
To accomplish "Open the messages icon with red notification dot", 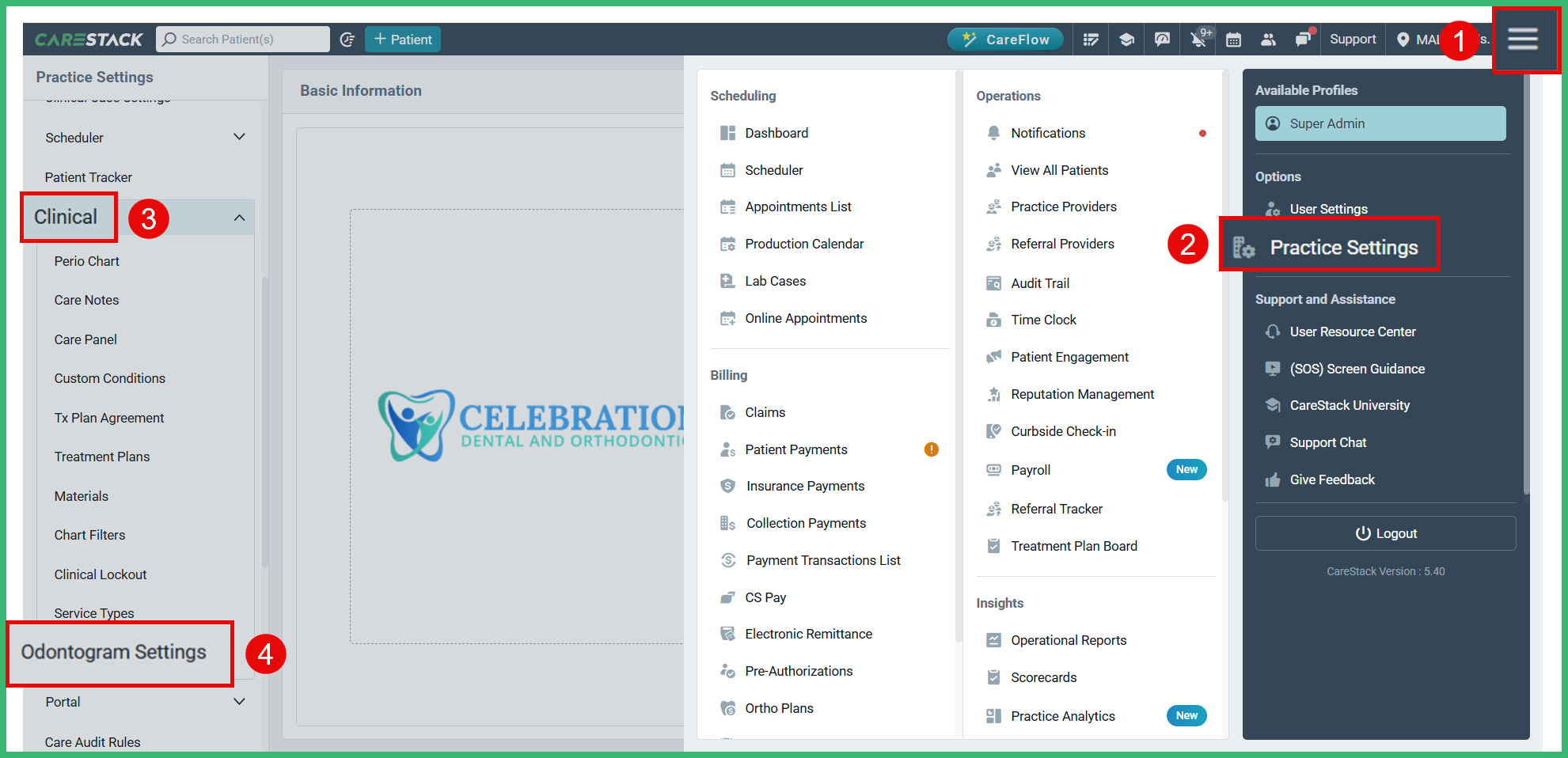I will pos(1304,39).
